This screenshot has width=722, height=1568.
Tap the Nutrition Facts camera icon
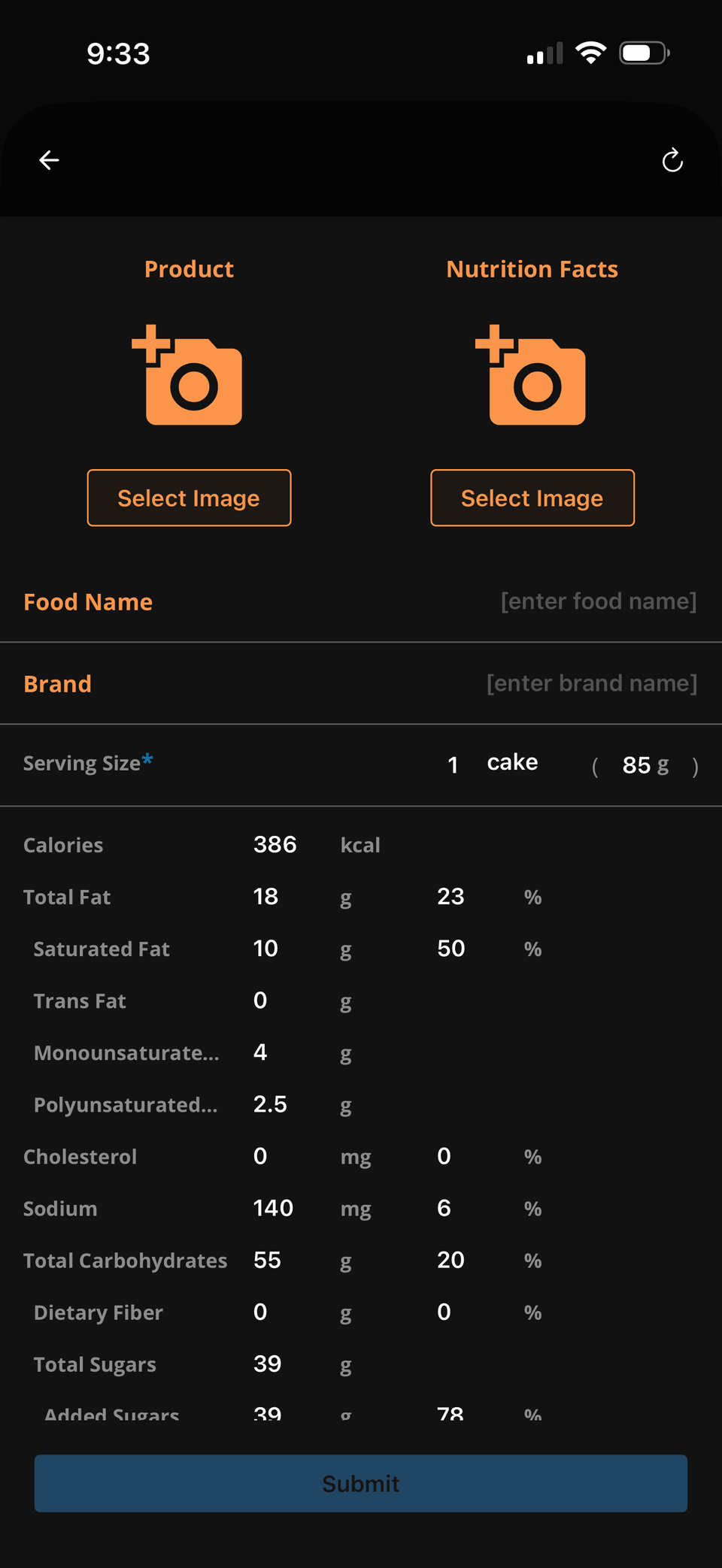click(531, 376)
